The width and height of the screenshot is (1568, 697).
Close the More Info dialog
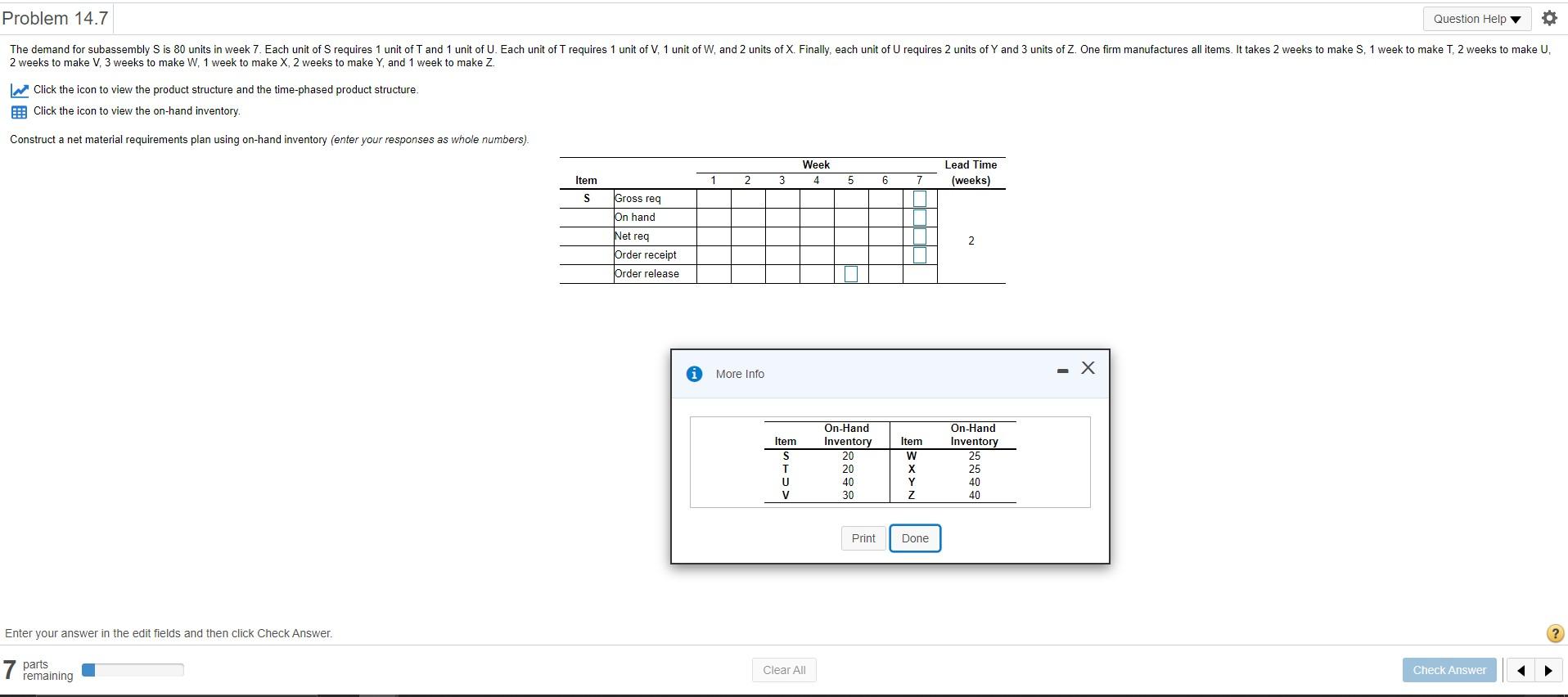point(1088,368)
